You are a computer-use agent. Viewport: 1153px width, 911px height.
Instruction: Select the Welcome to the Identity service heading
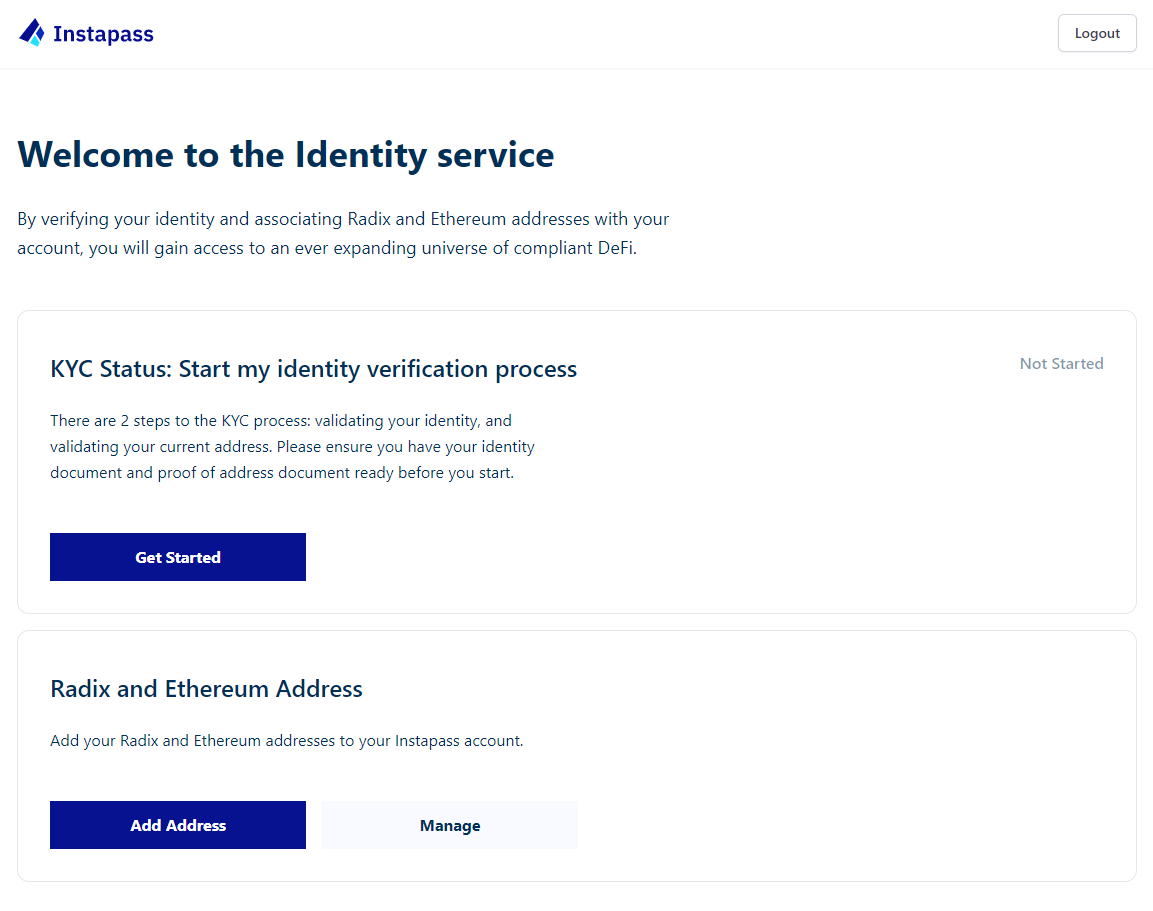coord(285,154)
